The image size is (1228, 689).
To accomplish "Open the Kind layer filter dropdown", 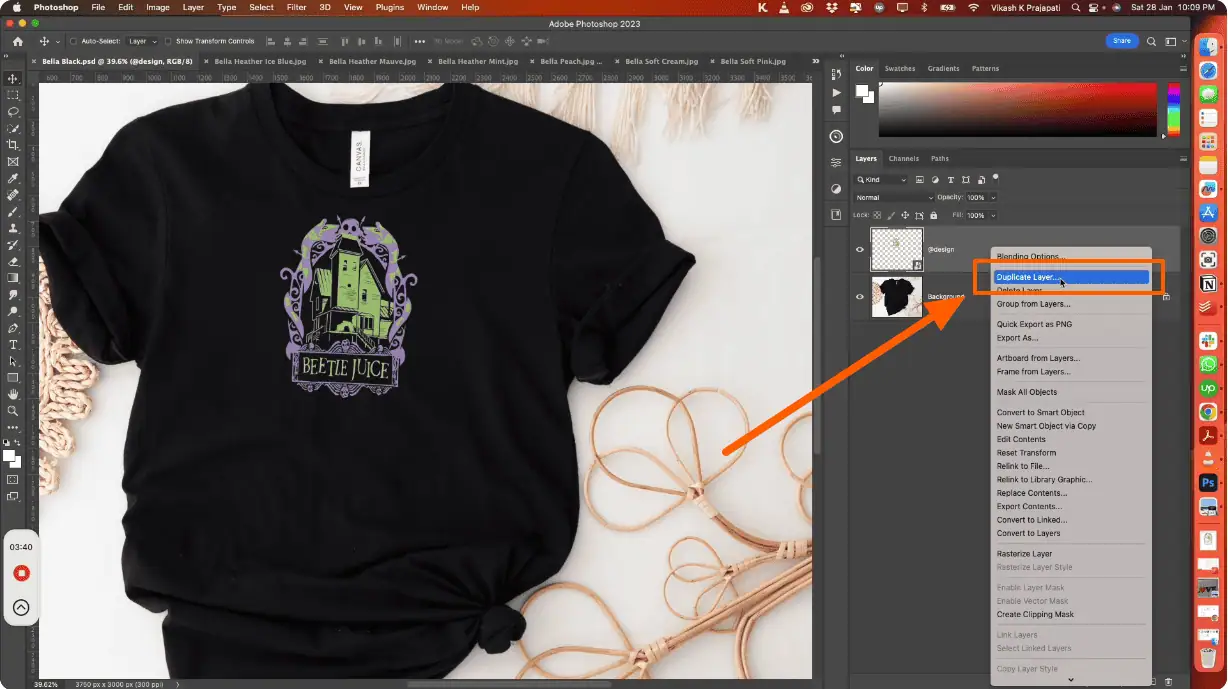I will pyautogui.click(x=881, y=180).
